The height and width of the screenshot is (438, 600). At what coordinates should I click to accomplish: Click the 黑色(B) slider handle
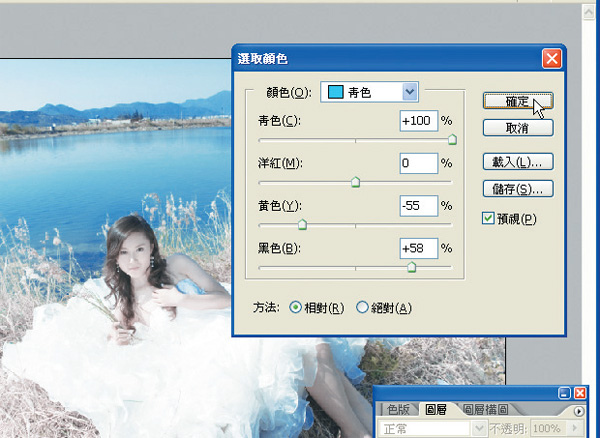pyautogui.click(x=411, y=267)
